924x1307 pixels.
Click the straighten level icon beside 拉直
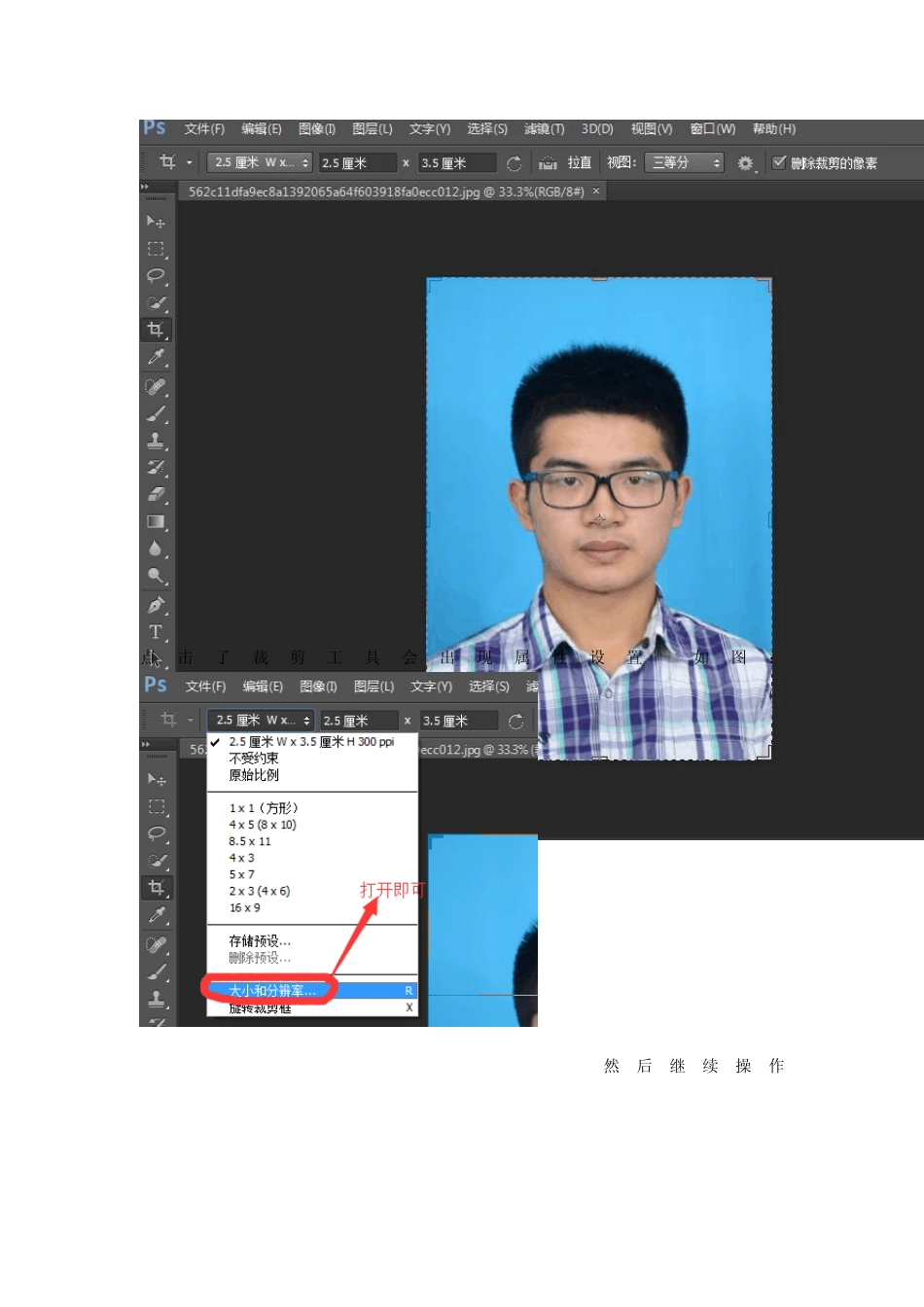(x=549, y=163)
